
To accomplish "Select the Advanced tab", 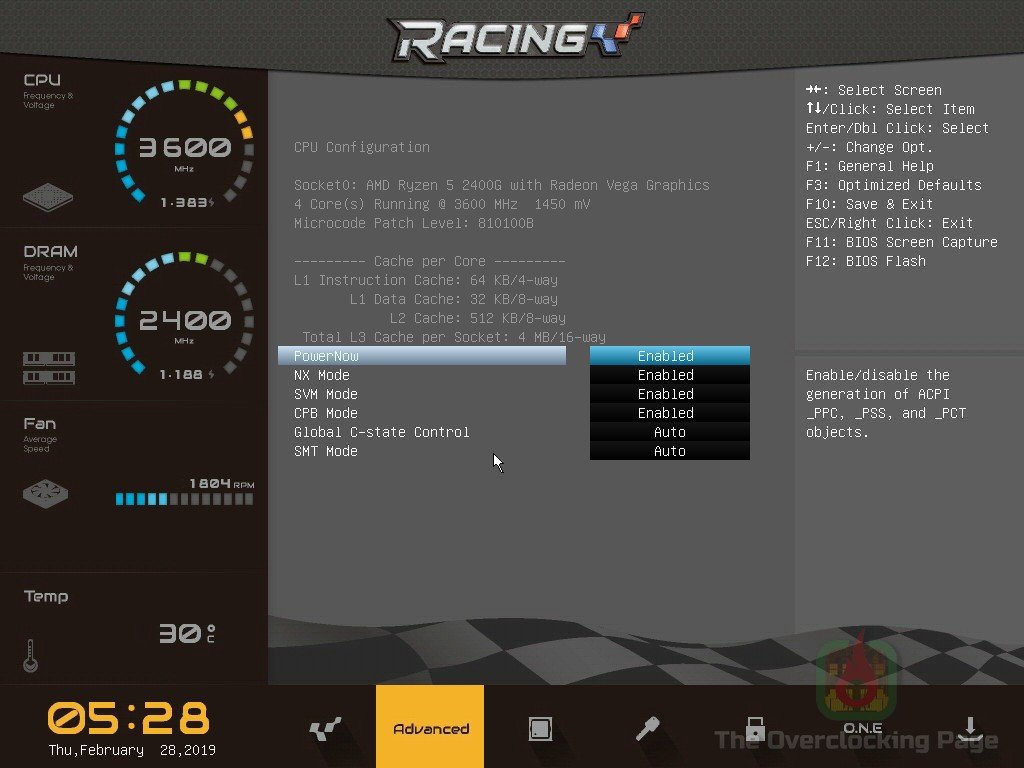I will tap(430, 728).
